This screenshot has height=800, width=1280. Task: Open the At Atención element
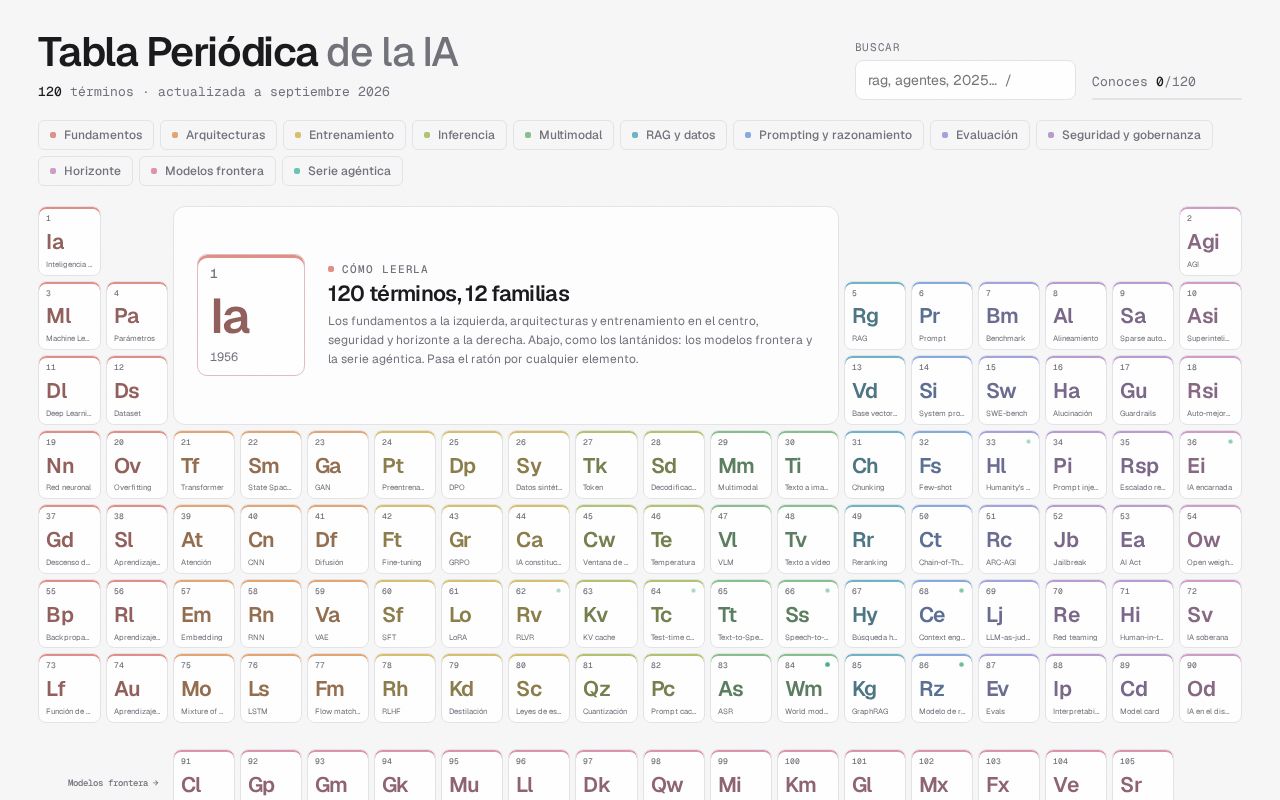click(x=203, y=540)
